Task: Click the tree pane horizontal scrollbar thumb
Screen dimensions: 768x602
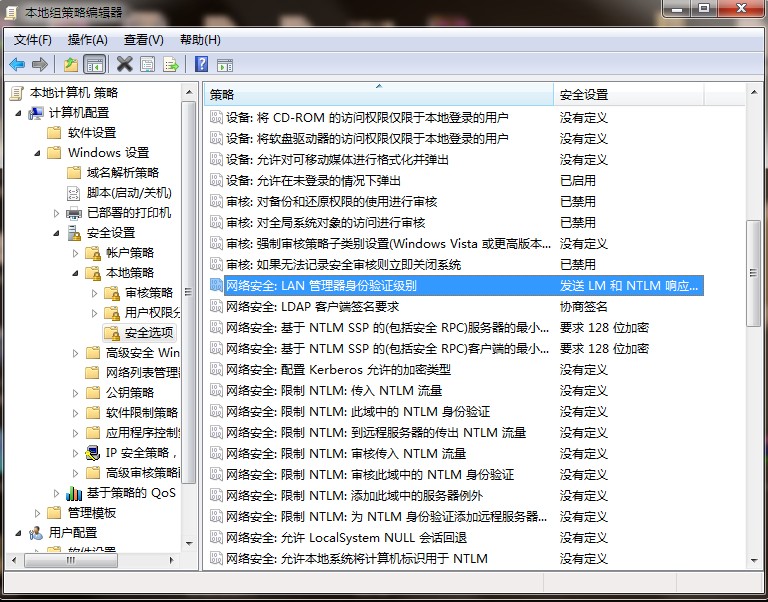Action: (71, 560)
